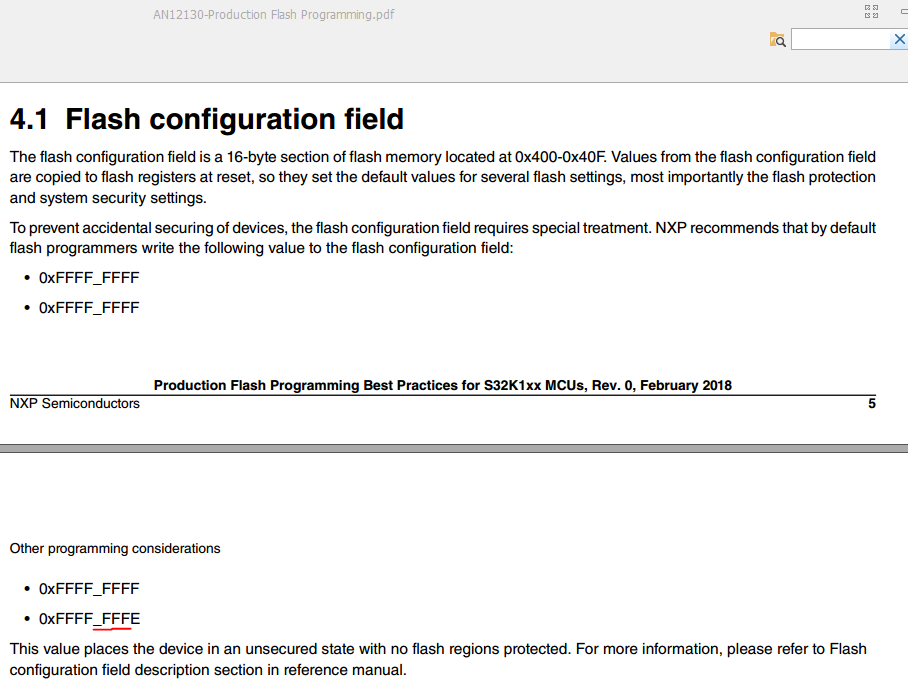Image resolution: width=908 pixels, height=688 pixels.
Task: Focus the search text field
Action: click(841, 39)
